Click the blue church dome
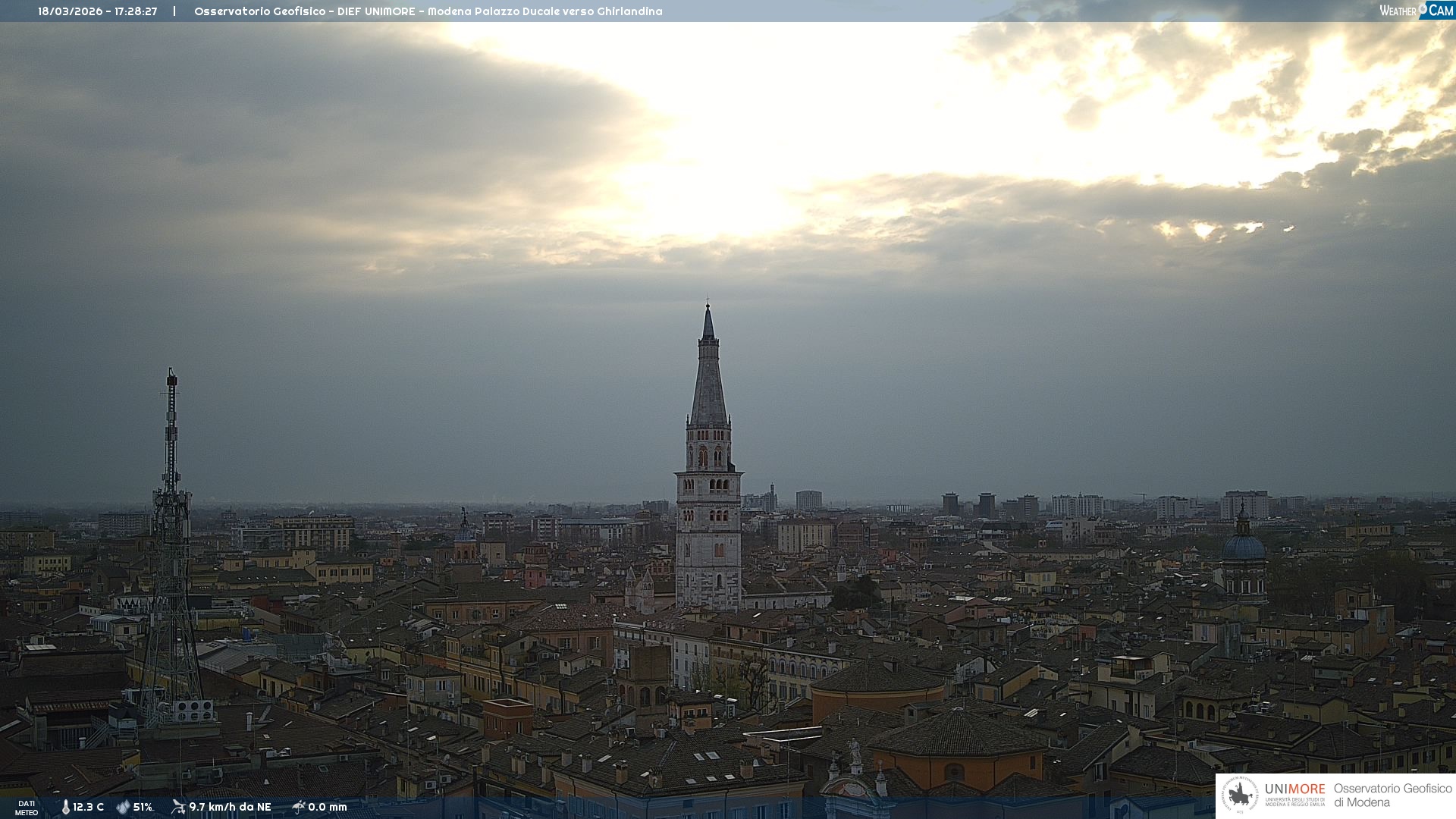Viewport: 1456px width, 819px height. (1243, 546)
